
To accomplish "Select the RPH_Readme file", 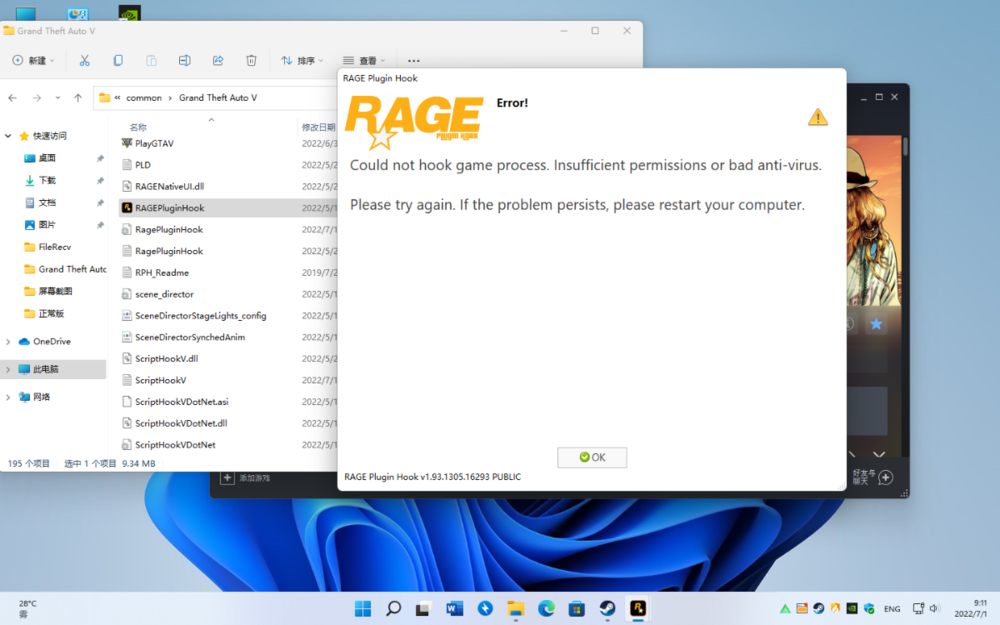I will 162,273.
